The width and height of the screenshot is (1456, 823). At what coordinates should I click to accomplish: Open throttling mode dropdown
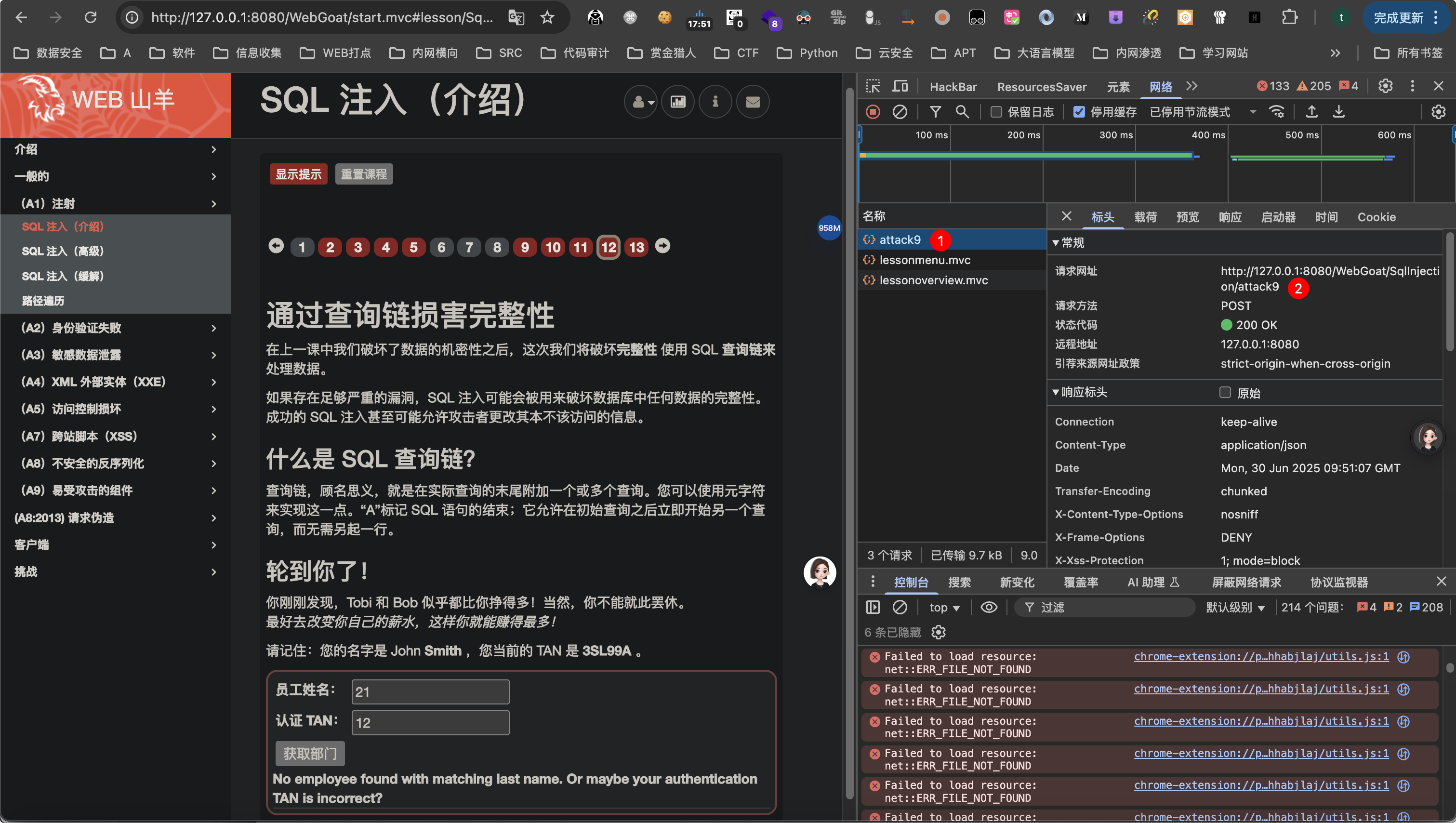[1203, 112]
